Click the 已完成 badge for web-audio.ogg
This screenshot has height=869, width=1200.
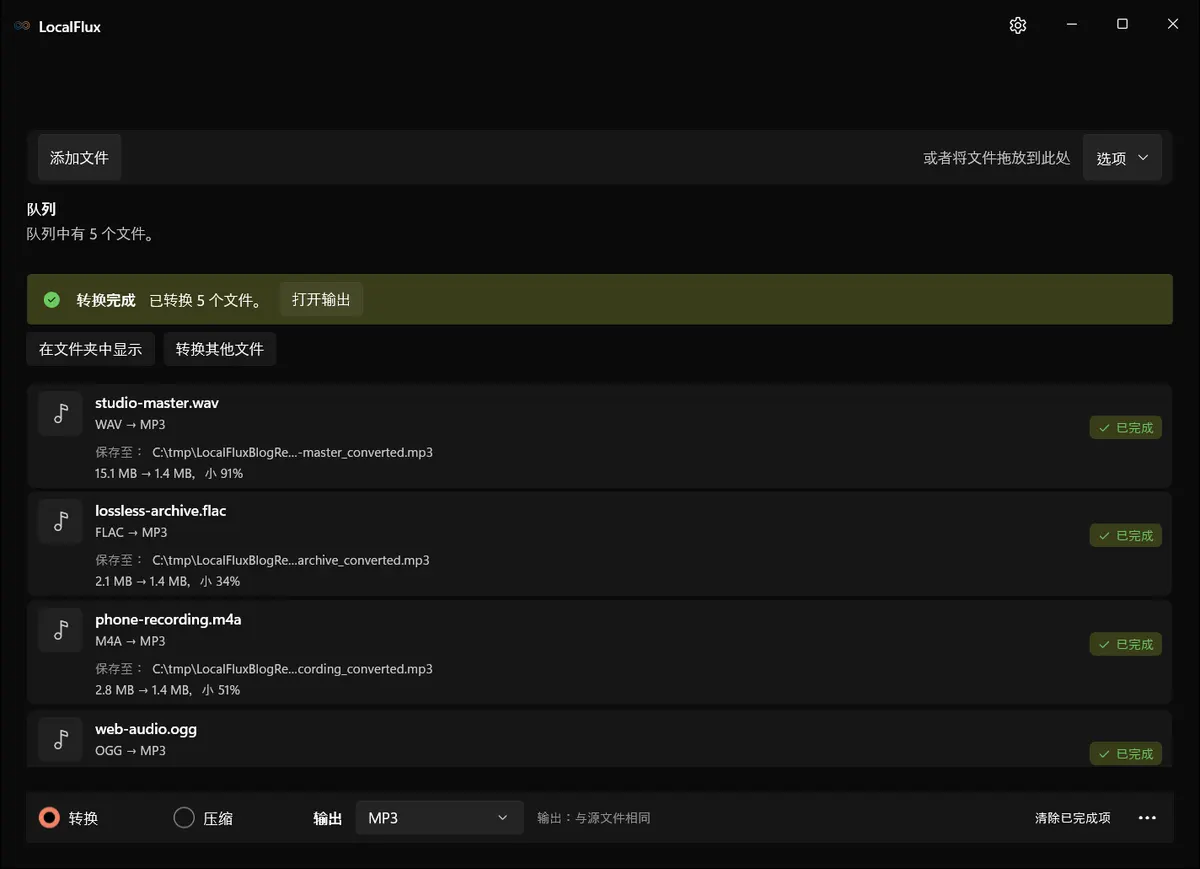pos(1126,754)
